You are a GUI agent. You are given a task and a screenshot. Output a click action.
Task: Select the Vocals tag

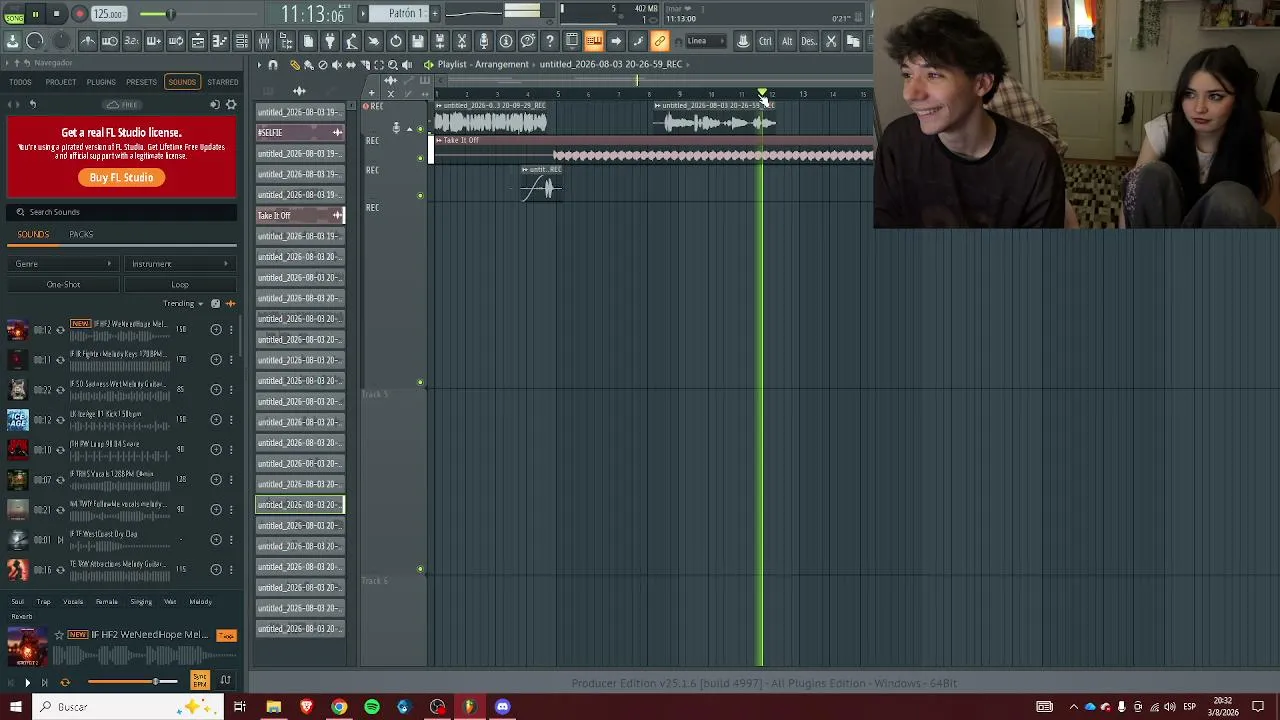click(x=73, y=602)
